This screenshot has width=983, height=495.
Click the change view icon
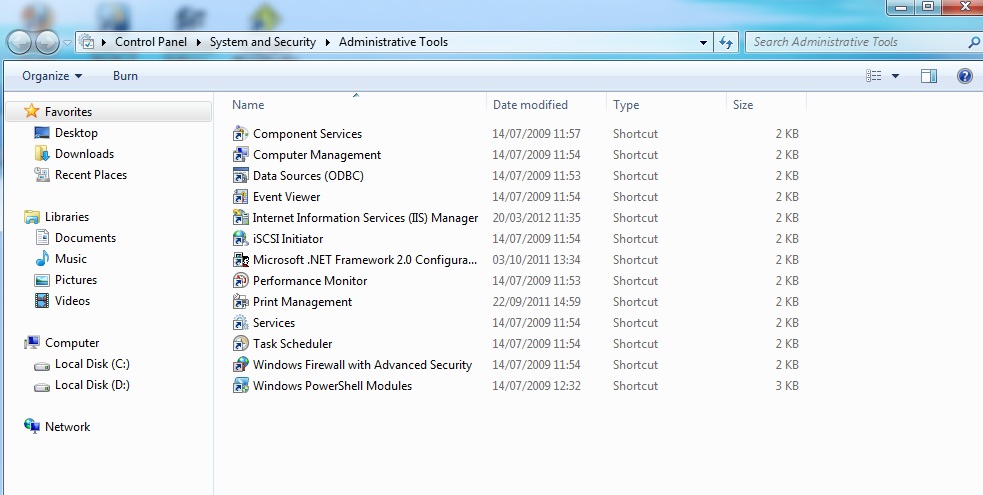tap(873, 76)
